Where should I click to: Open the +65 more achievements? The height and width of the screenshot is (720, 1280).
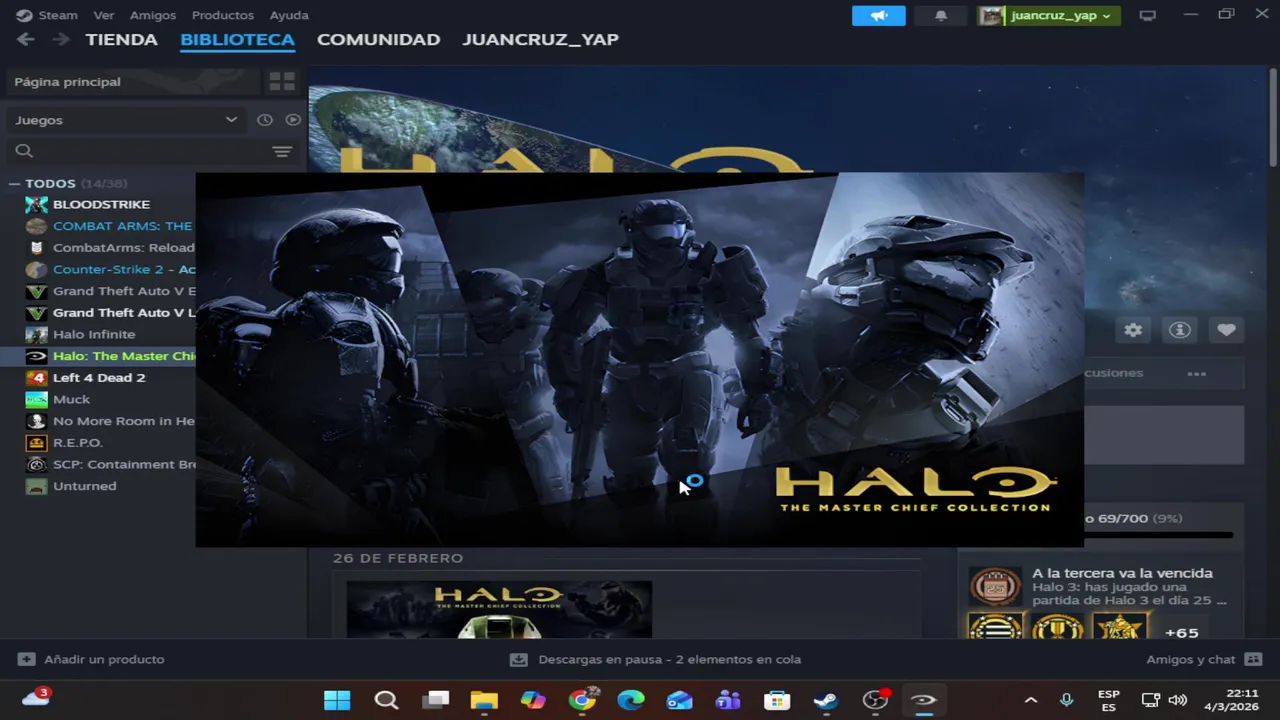1182,633
